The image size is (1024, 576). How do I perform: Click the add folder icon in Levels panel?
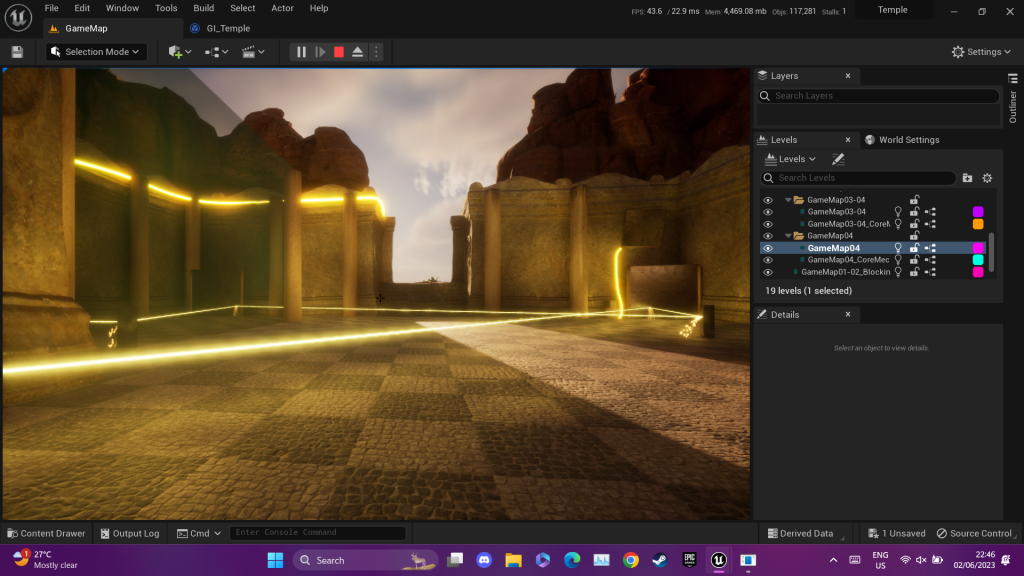[x=967, y=178]
